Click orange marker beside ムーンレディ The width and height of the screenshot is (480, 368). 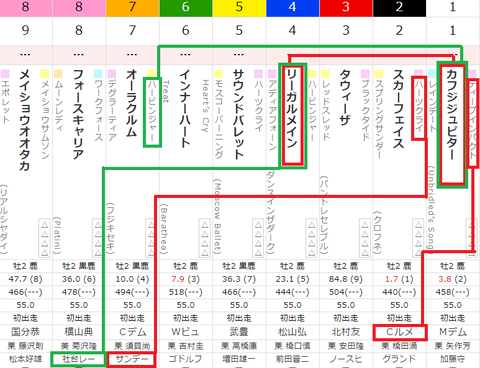coord(59,73)
